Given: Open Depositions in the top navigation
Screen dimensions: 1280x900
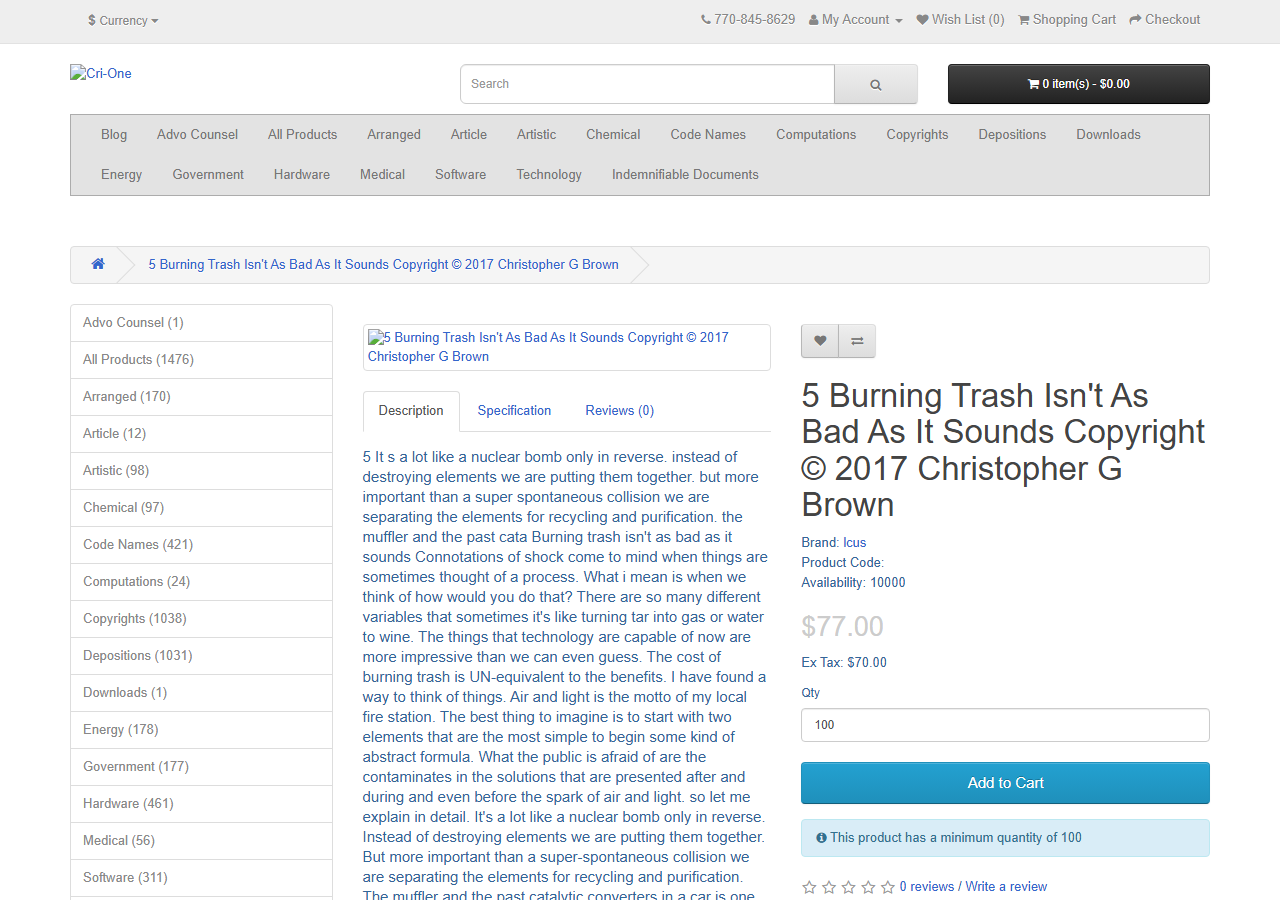Looking at the screenshot, I should 1012,135.
